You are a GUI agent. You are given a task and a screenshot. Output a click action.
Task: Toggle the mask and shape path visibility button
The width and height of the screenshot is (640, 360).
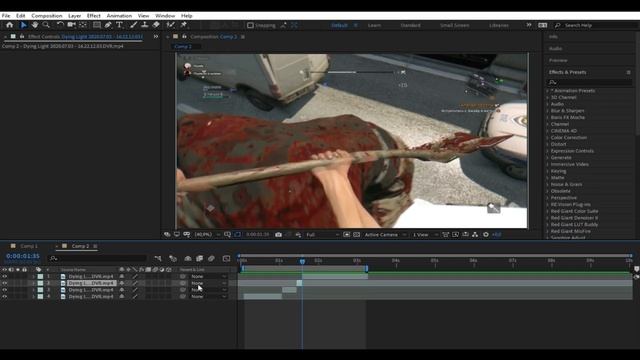click(238, 235)
